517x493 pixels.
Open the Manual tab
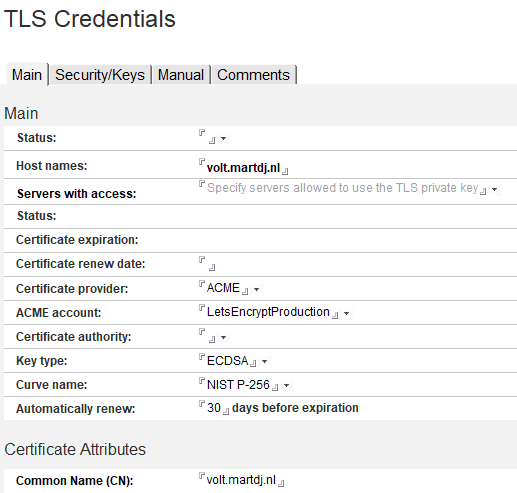point(181,75)
